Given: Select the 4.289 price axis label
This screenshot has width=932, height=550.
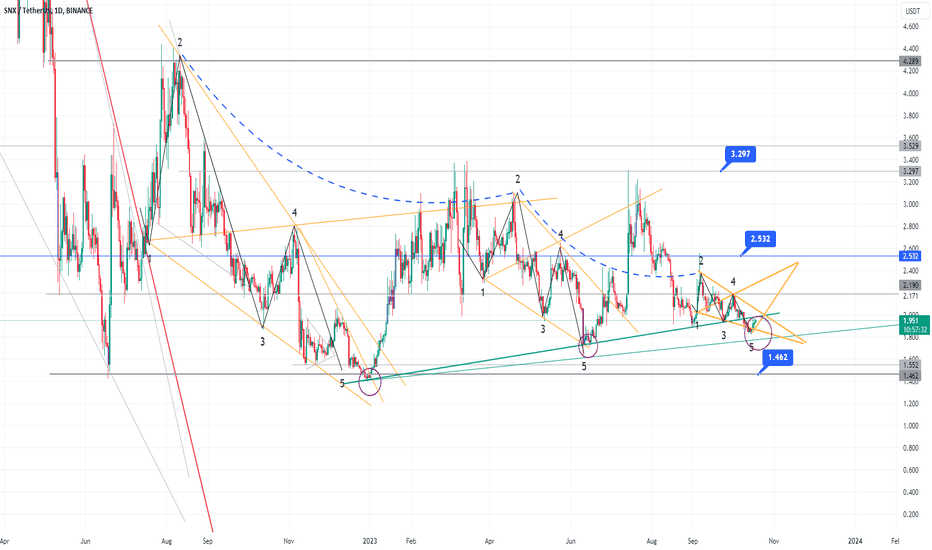Looking at the screenshot, I should 910,61.
